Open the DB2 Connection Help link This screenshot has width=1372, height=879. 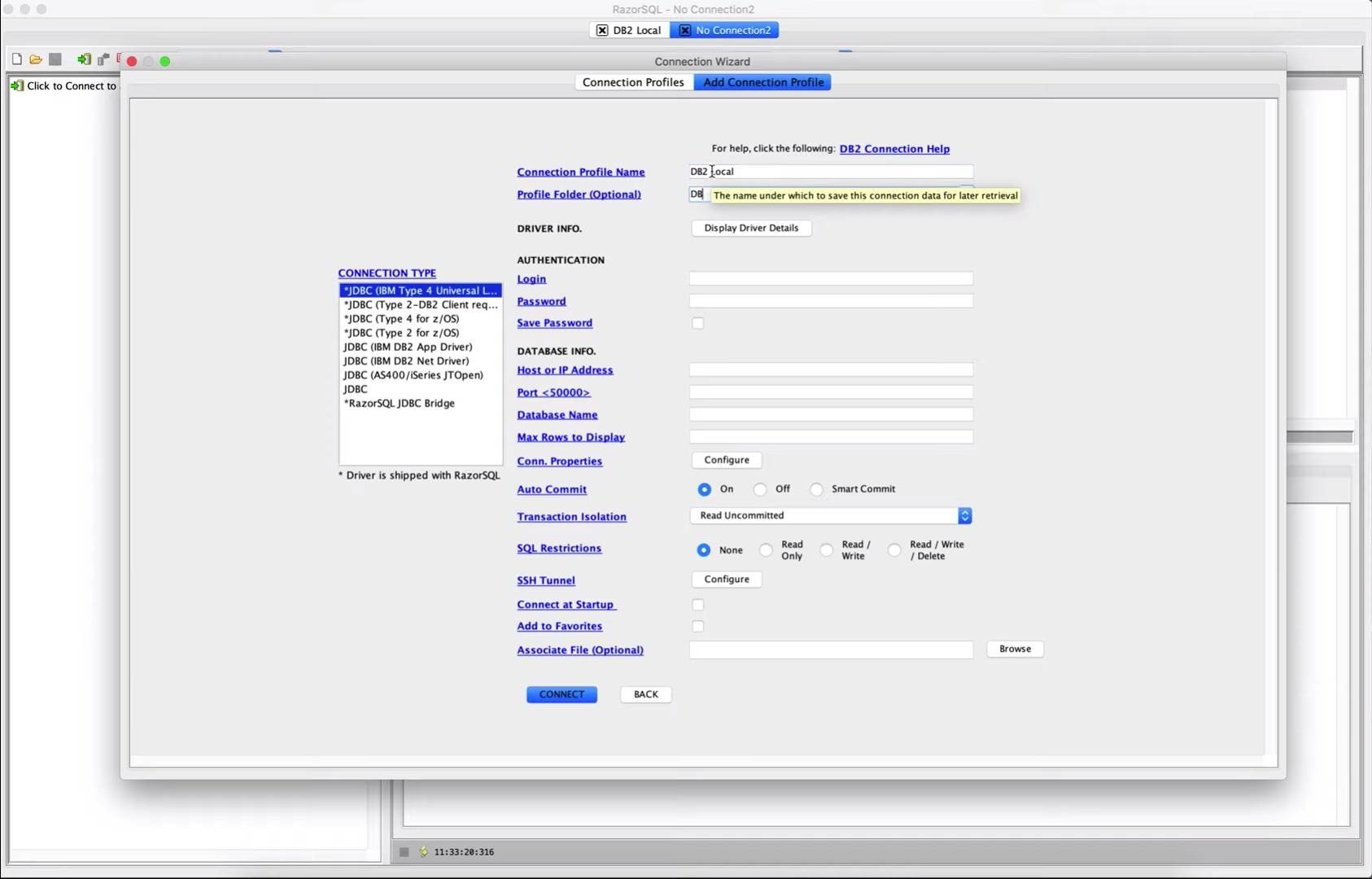894,149
